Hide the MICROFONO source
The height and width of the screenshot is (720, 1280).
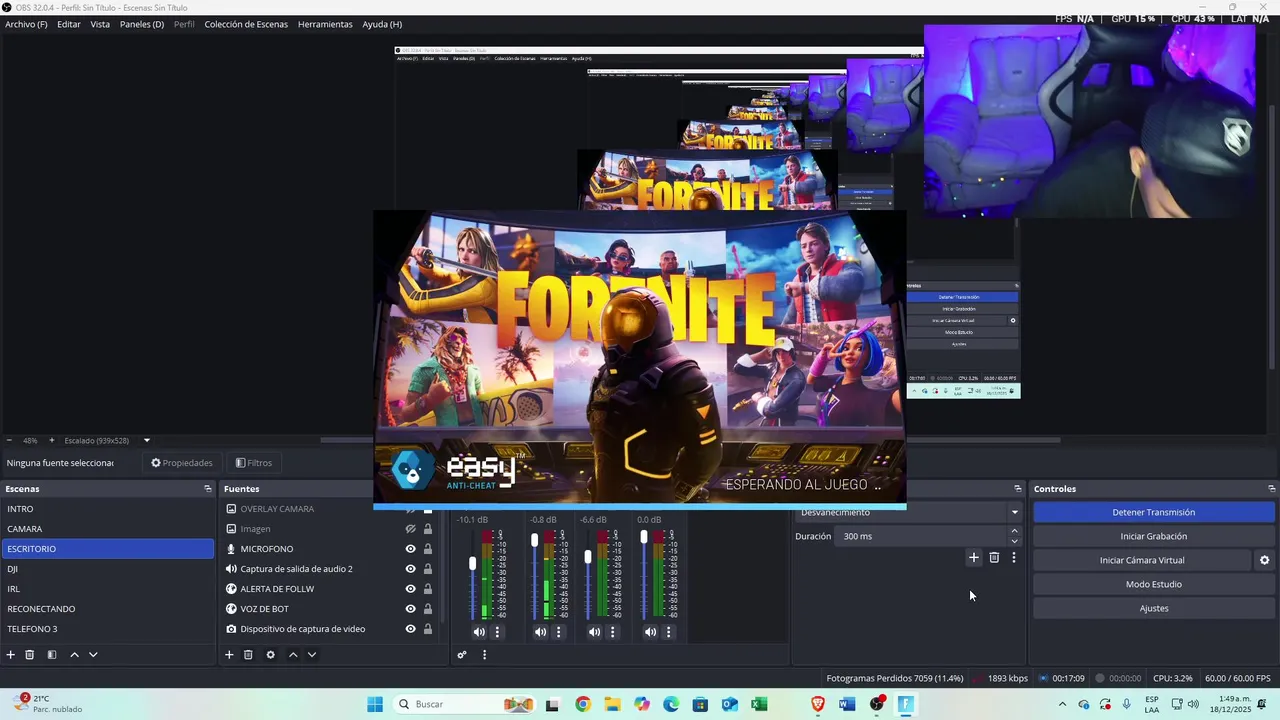click(x=410, y=549)
